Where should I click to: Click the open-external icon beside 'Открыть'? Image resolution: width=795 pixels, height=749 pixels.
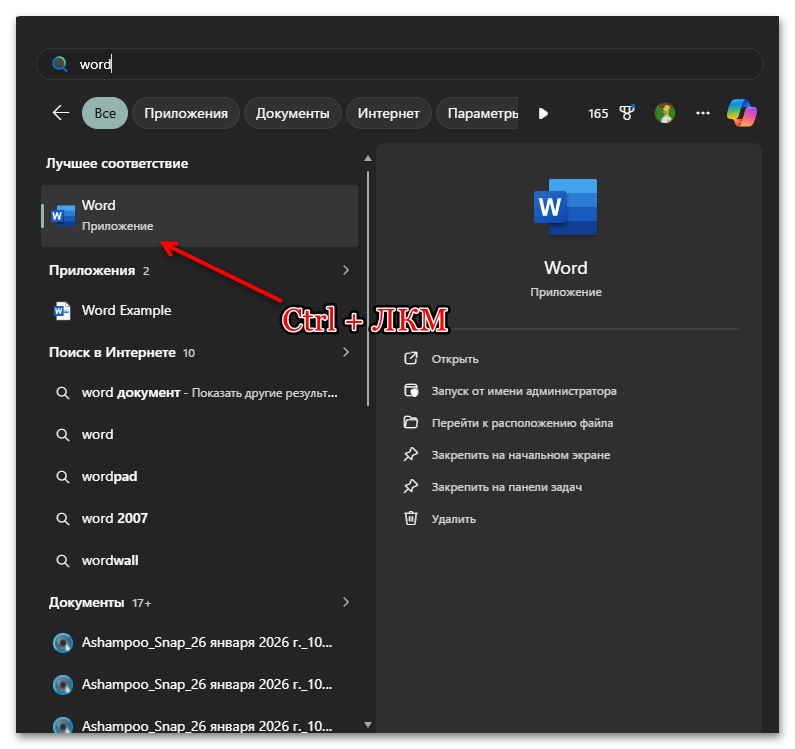coord(411,359)
